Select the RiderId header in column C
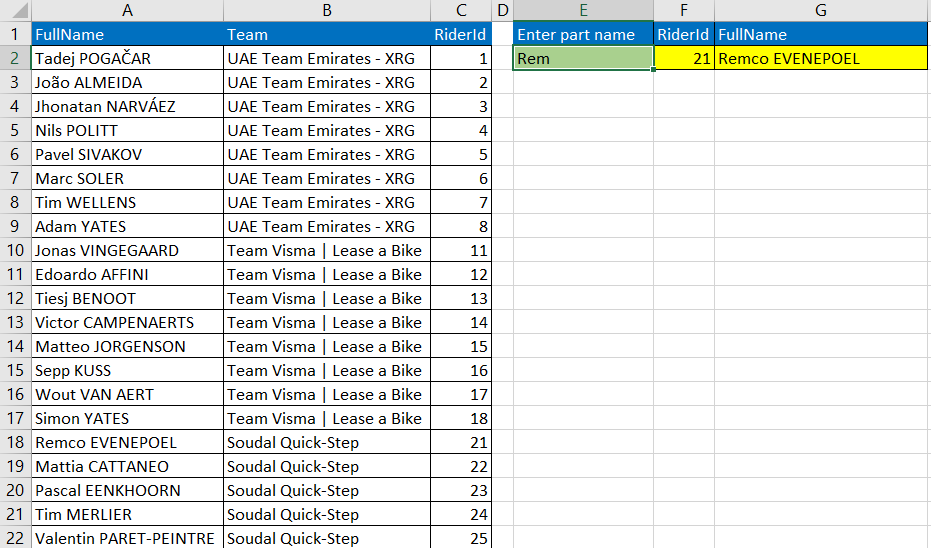931x548 pixels. click(461, 34)
